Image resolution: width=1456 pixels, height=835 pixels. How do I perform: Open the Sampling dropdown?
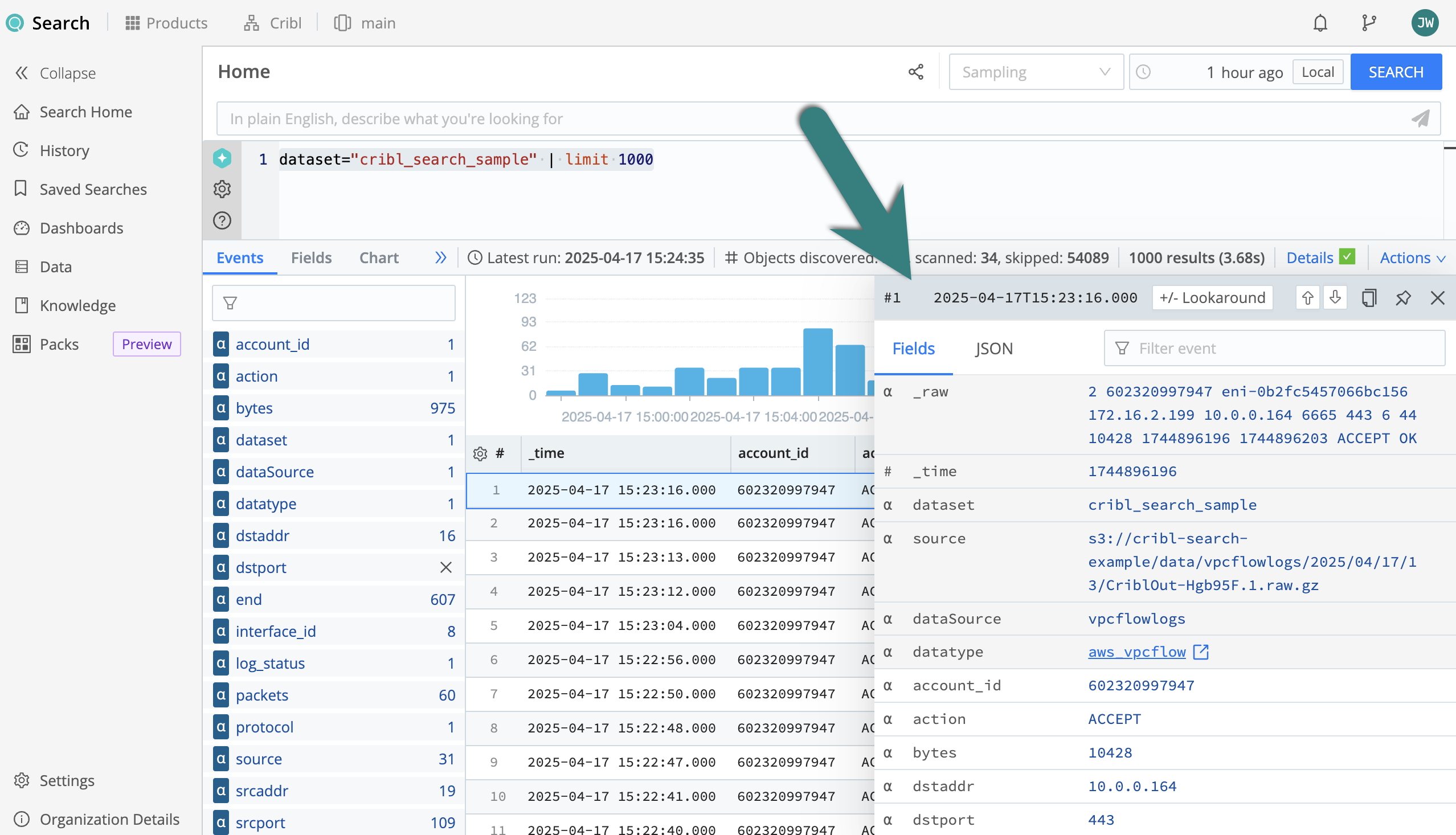pos(1036,72)
